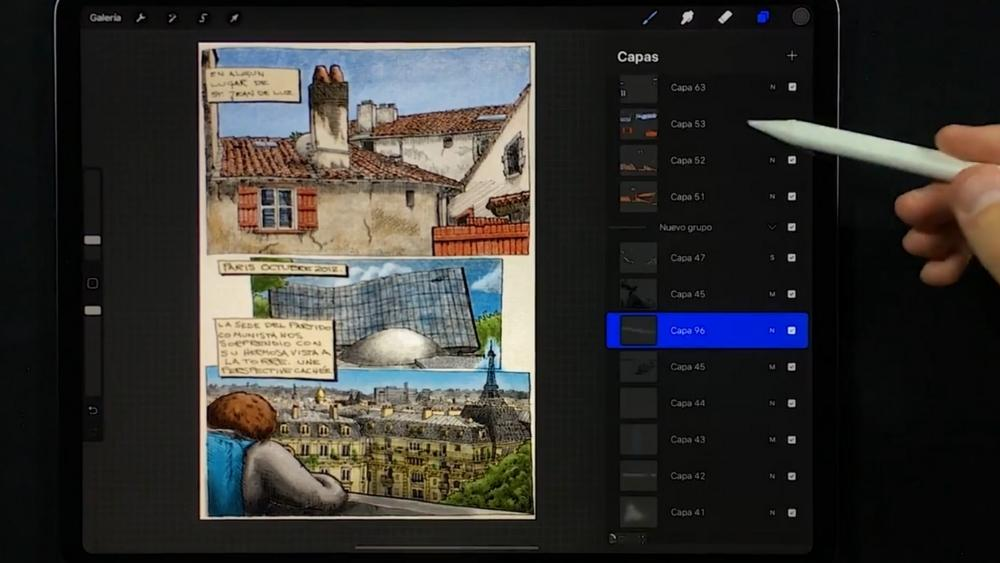Activate the Transform arrow tool

pyautogui.click(x=235, y=18)
